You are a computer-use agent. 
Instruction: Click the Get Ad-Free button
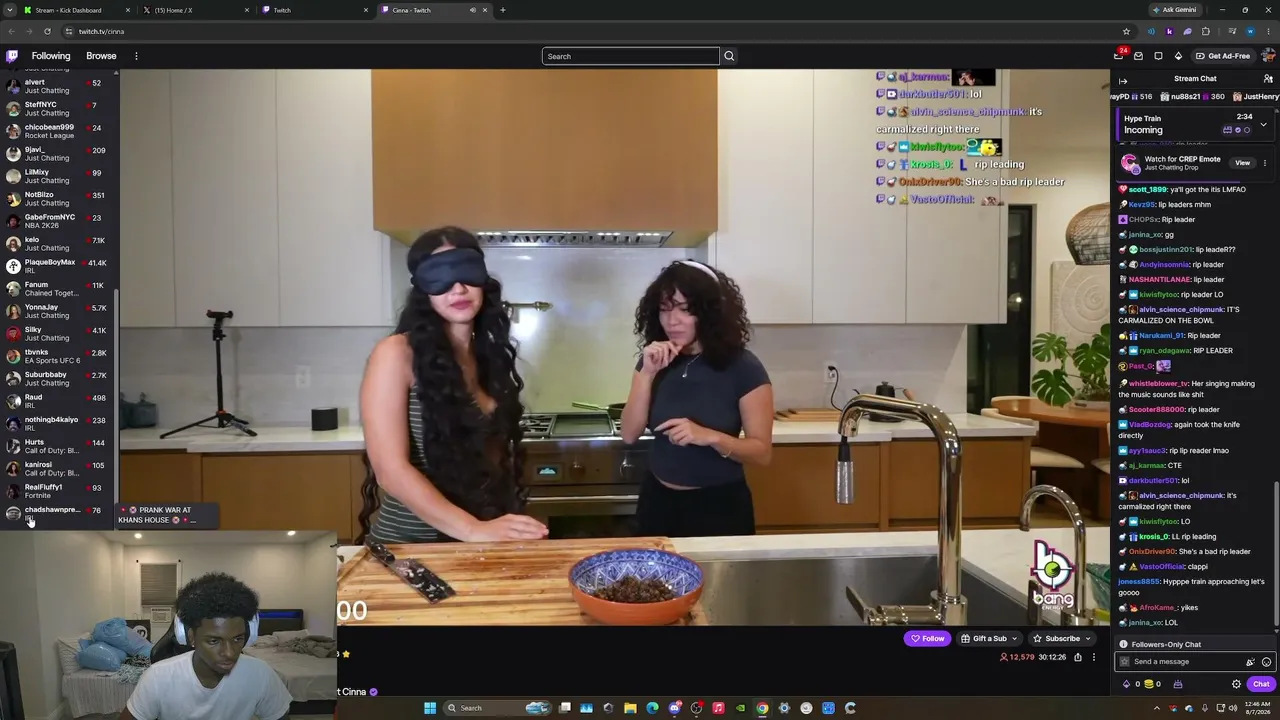(1223, 56)
